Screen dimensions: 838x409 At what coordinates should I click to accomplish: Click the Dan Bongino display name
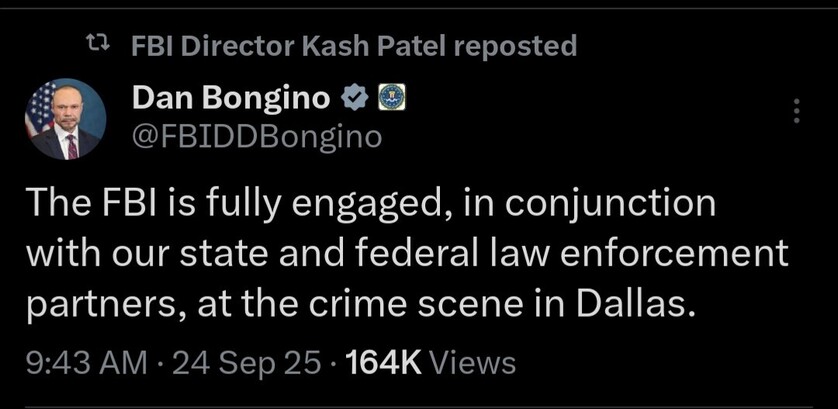coord(231,99)
